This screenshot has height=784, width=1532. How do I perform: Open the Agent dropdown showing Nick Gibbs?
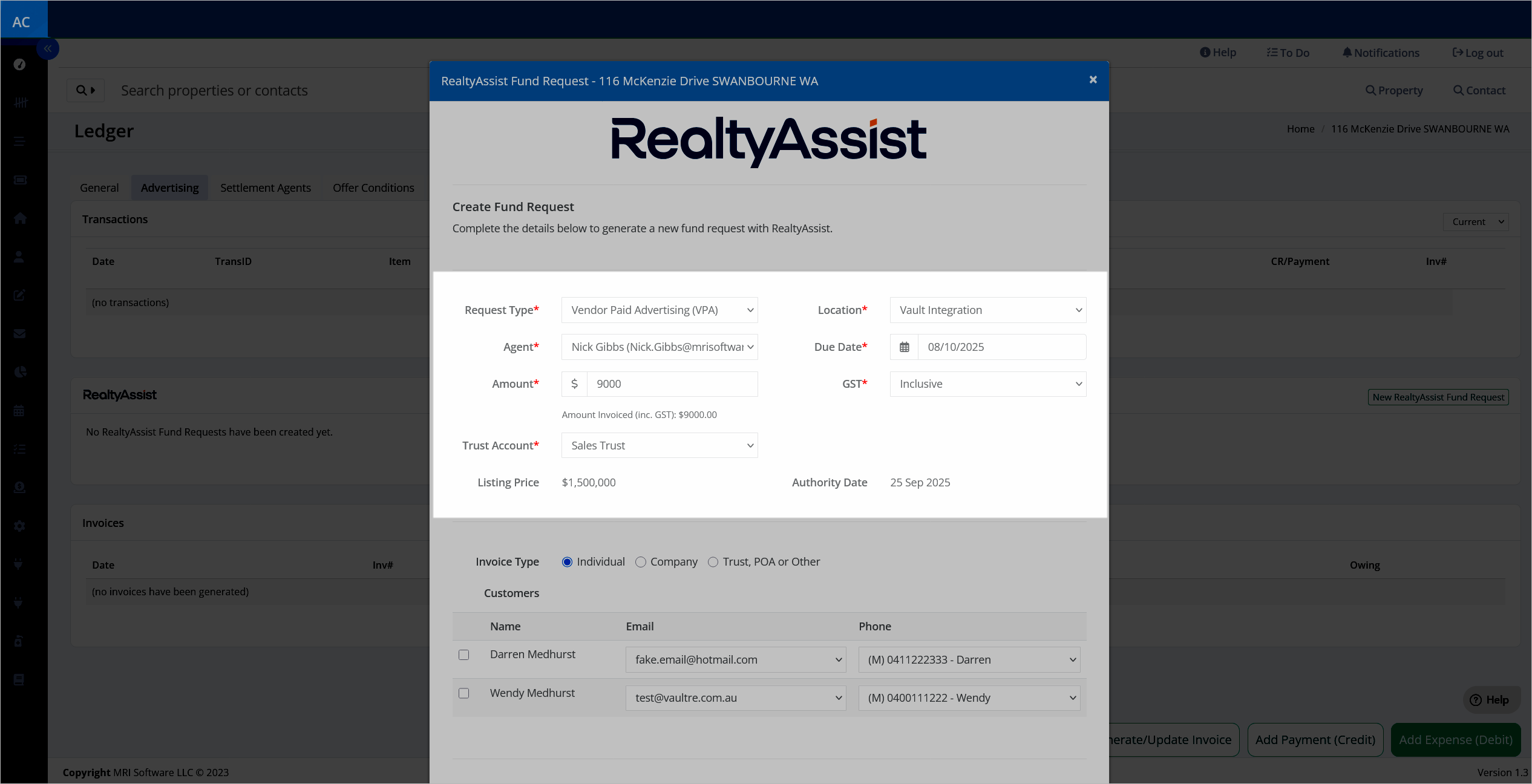pyautogui.click(x=660, y=347)
